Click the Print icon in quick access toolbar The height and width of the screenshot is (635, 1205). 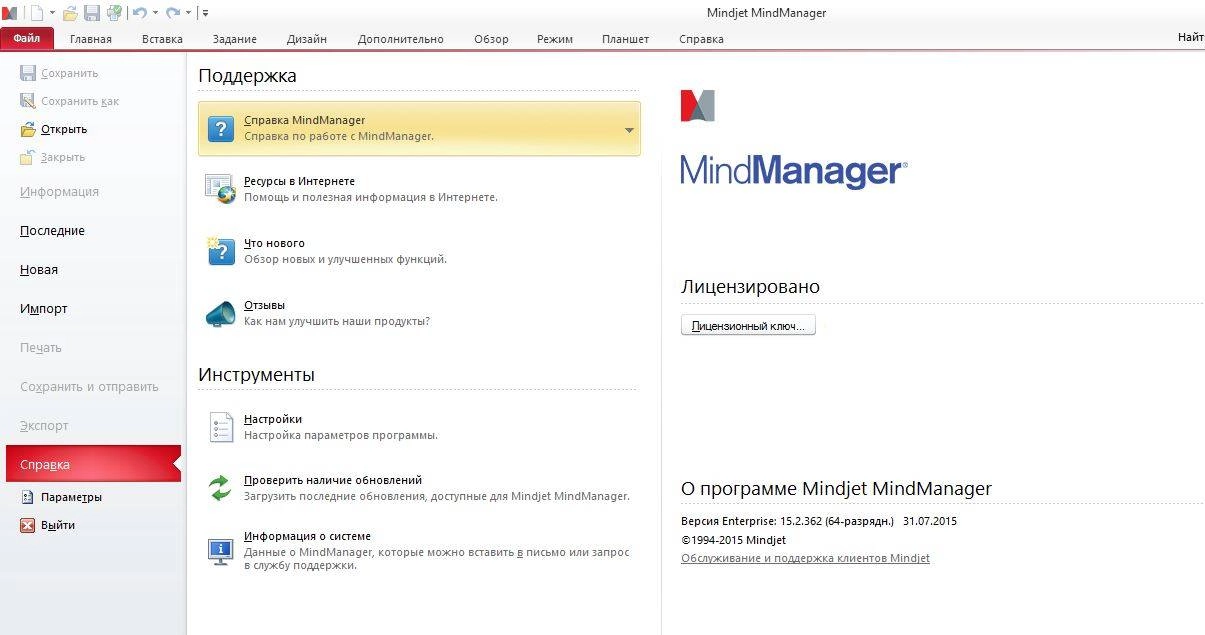click(114, 13)
